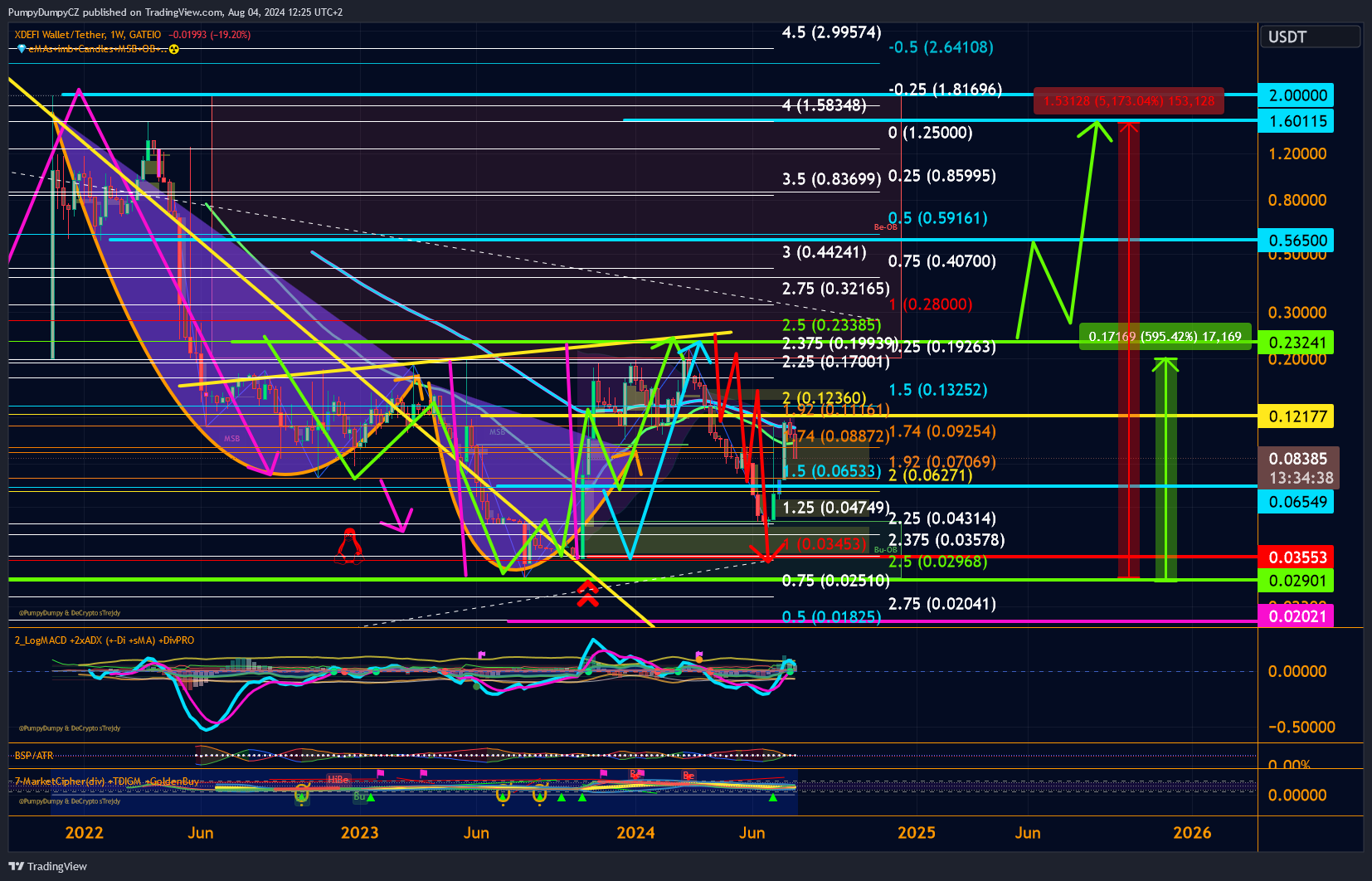The width and height of the screenshot is (1372, 881).
Task: Click the 0.75 (0.40700) fib level label
Action: (942, 261)
